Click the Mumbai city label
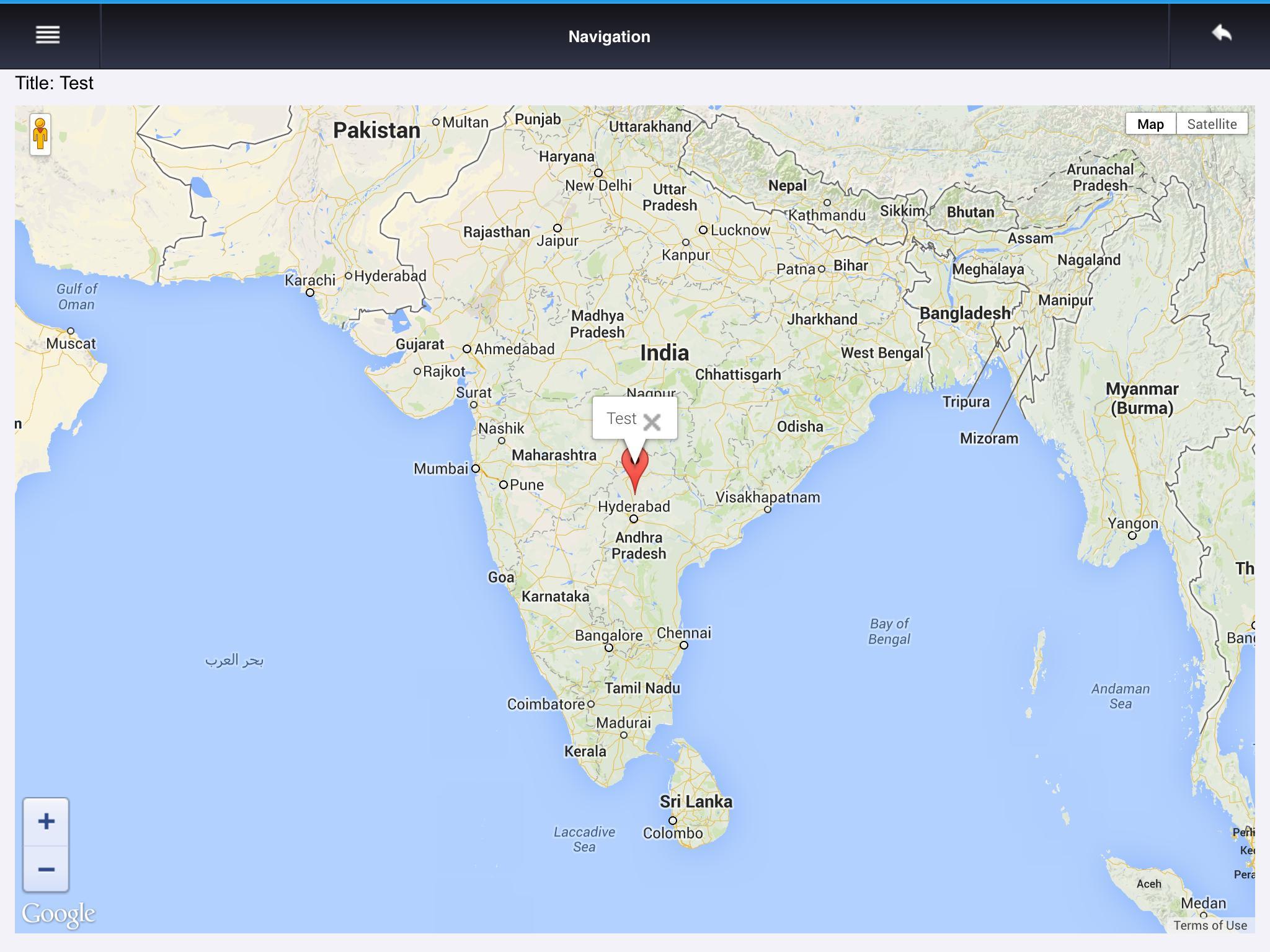Image resolution: width=1270 pixels, height=952 pixels. (441, 469)
